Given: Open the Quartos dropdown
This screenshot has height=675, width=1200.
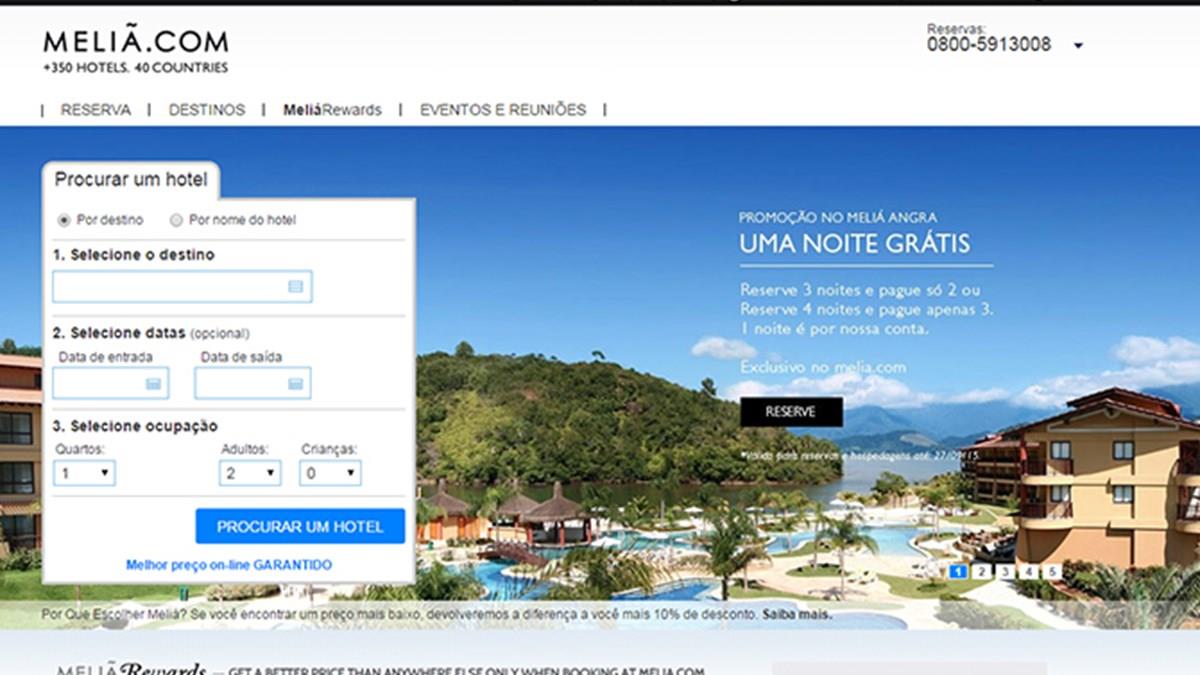Looking at the screenshot, I should (x=85, y=473).
